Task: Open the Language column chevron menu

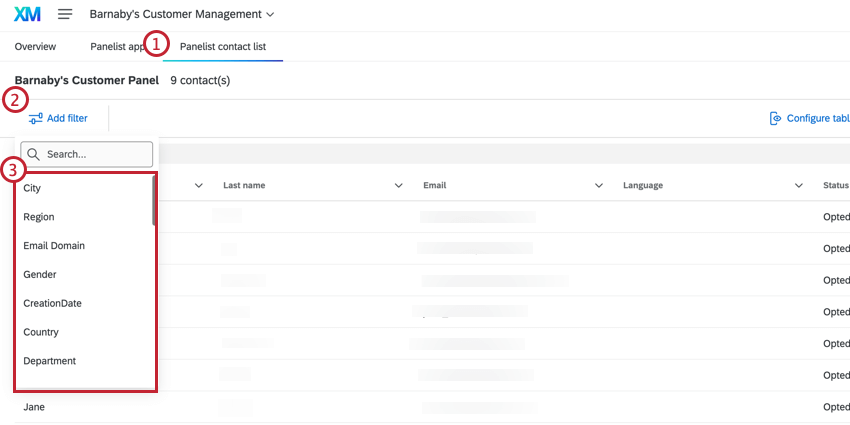Action: coord(799,185)
